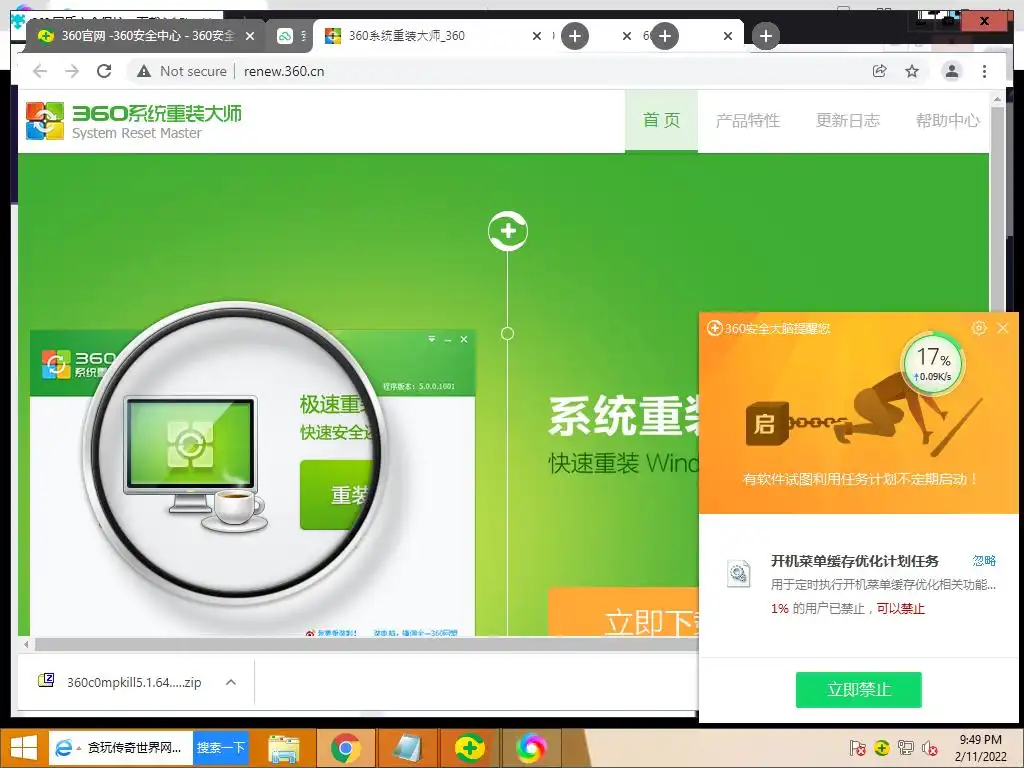Open File Explorer from the taskbar
This screenshot has width=1024, height=768.
tap(284, 748)
